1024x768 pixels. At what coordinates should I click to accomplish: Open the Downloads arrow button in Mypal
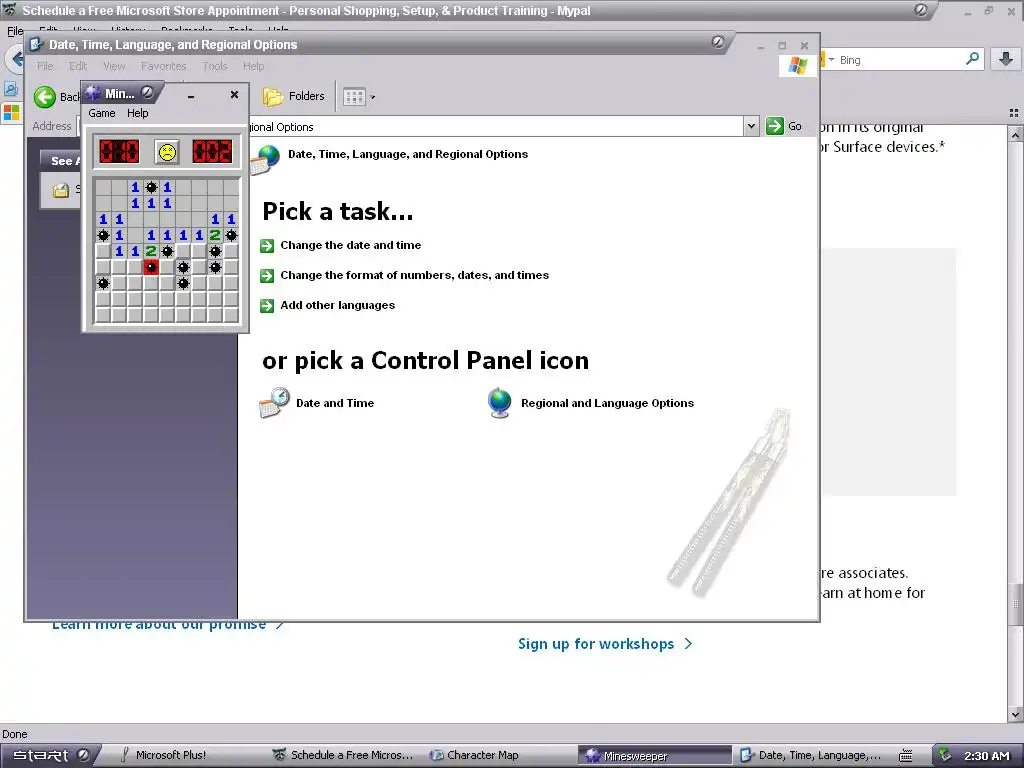coord(1006,59)
